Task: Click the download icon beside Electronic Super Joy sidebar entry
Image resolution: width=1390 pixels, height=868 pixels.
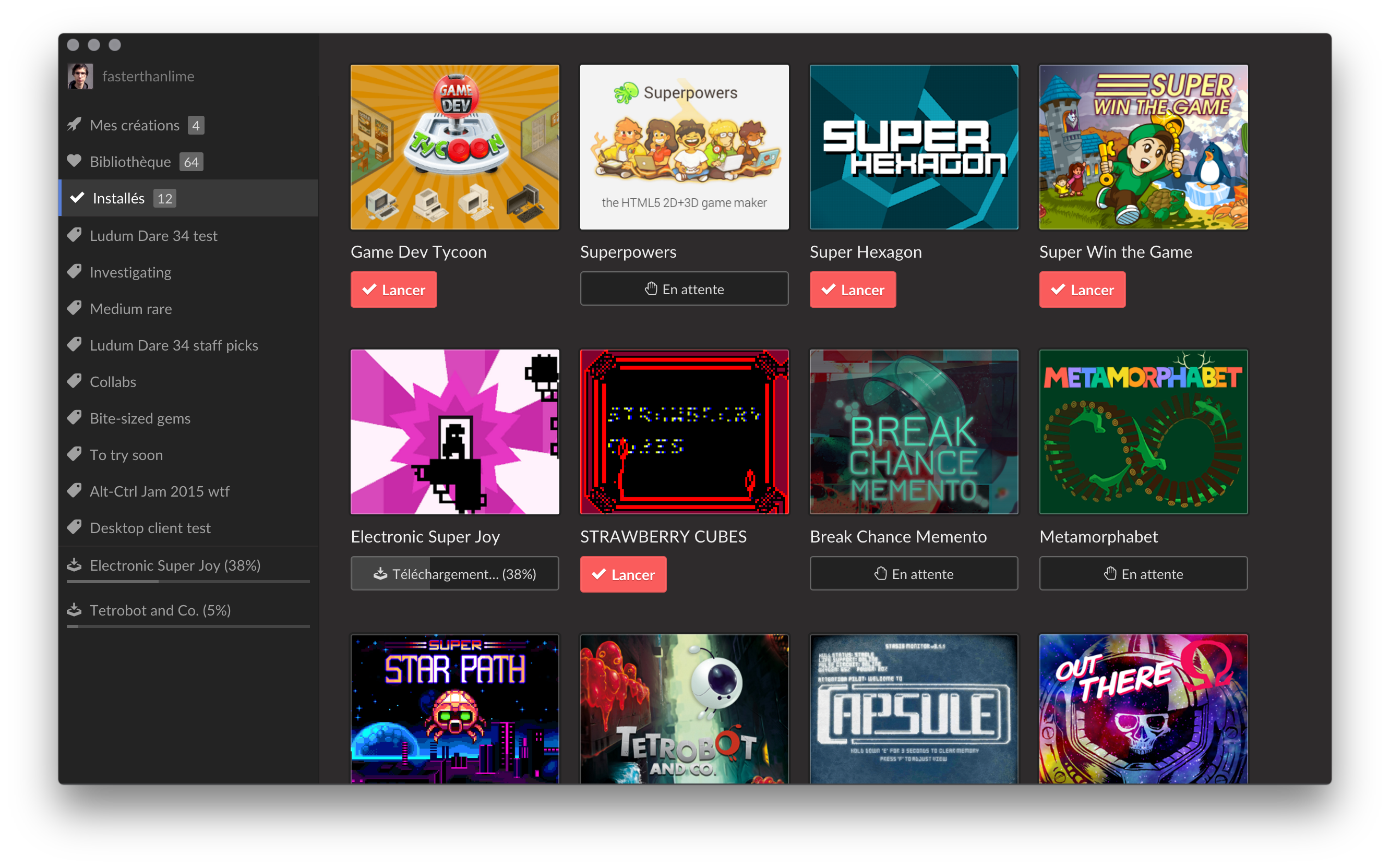Action: point(74,565)
